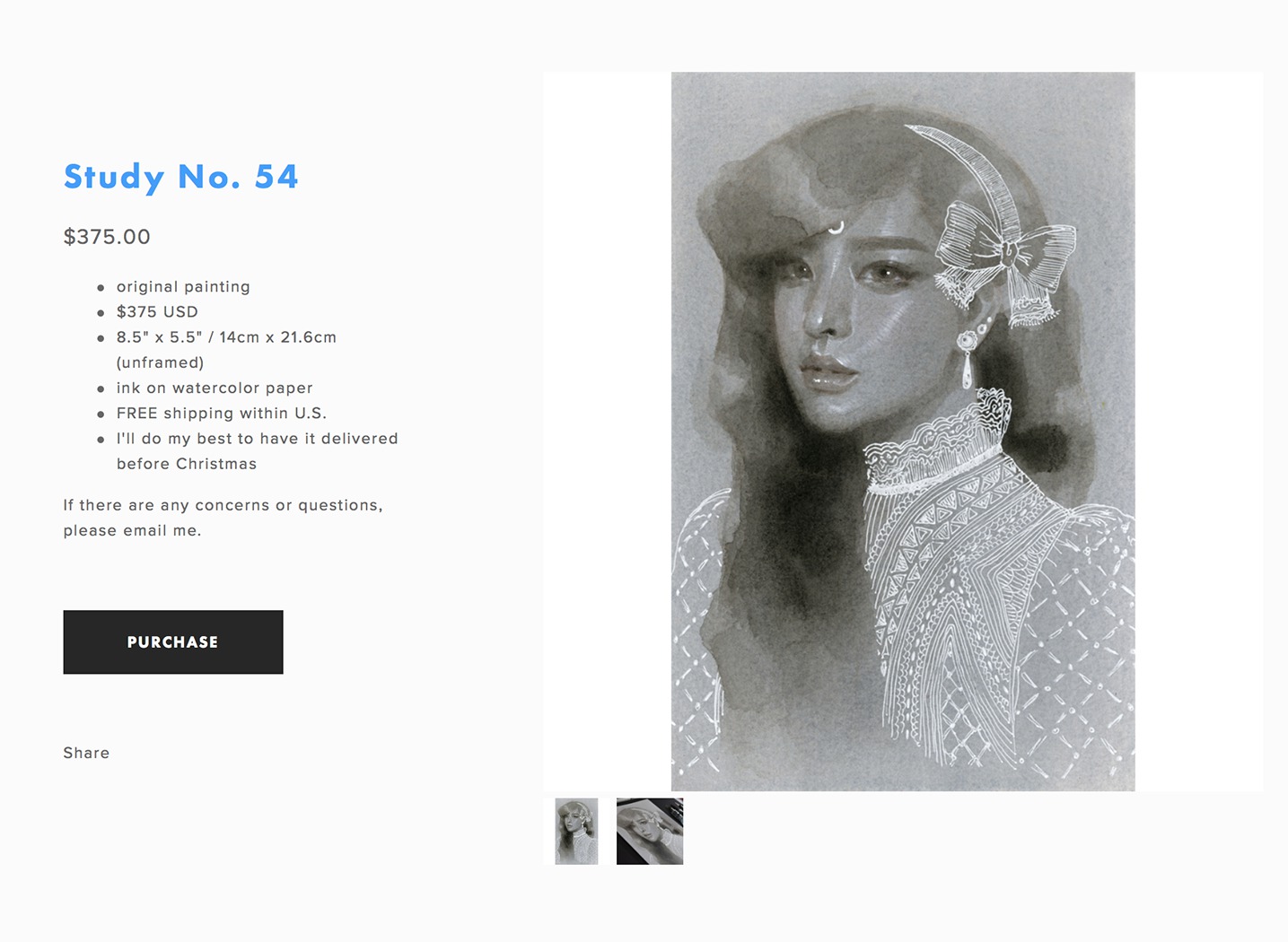
Task: Click the 'please email me' paragraph
Action: tap(223, 518)
